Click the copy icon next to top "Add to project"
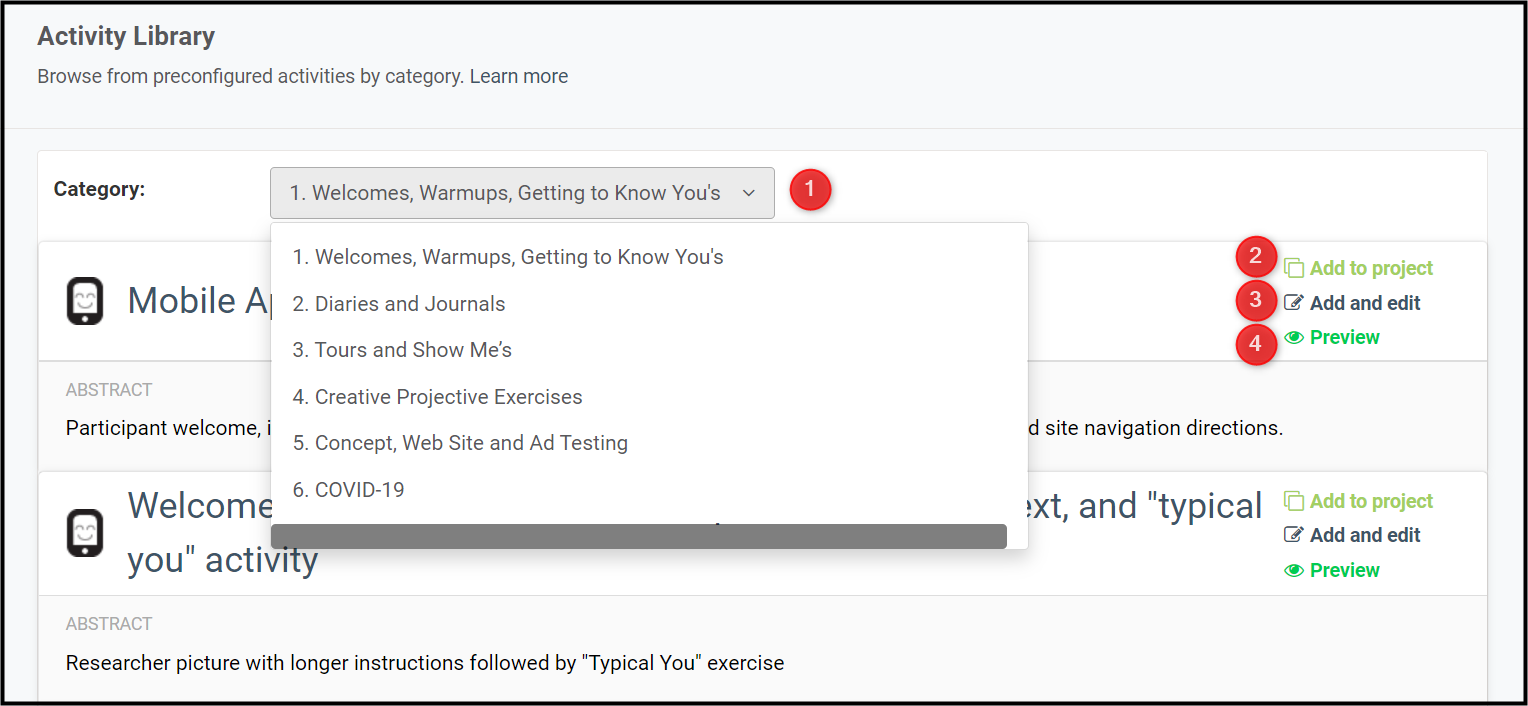Viewport: 1528px width, 706px height. (x=1294, y=268)
